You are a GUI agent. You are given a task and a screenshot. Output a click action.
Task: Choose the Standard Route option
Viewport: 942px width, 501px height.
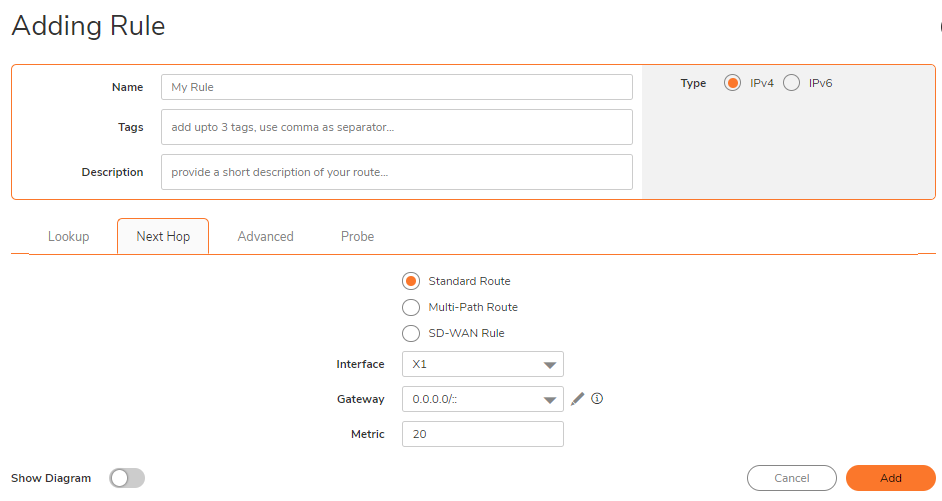411,281
